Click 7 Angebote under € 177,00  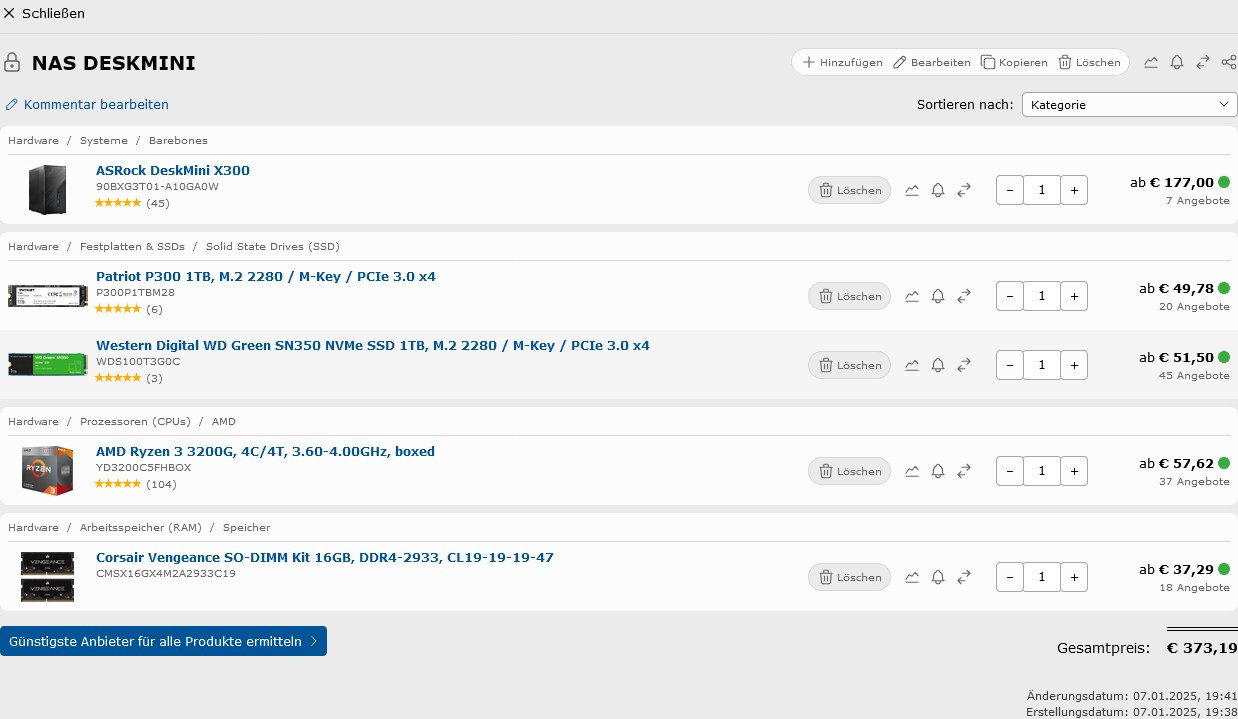click(x=1197, y=200)
